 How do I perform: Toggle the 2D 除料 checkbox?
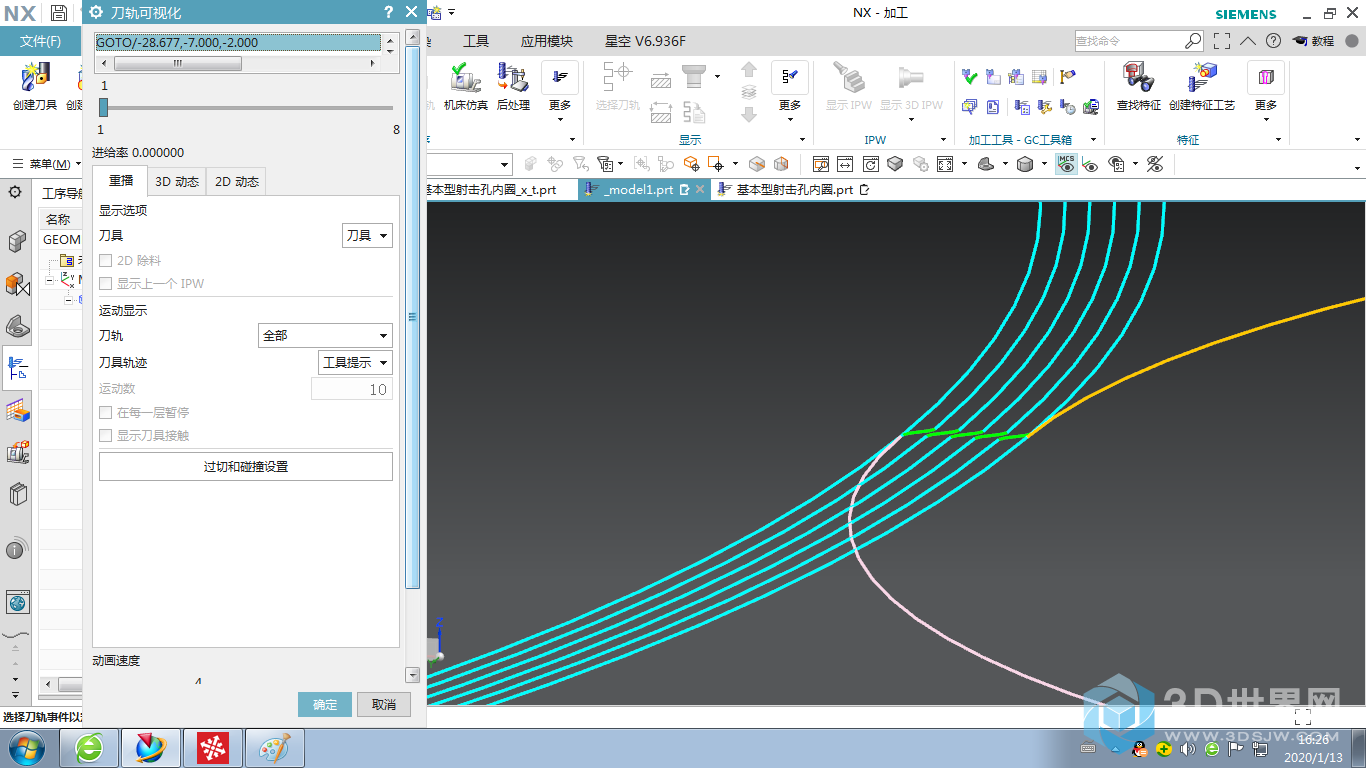[106, 261]
